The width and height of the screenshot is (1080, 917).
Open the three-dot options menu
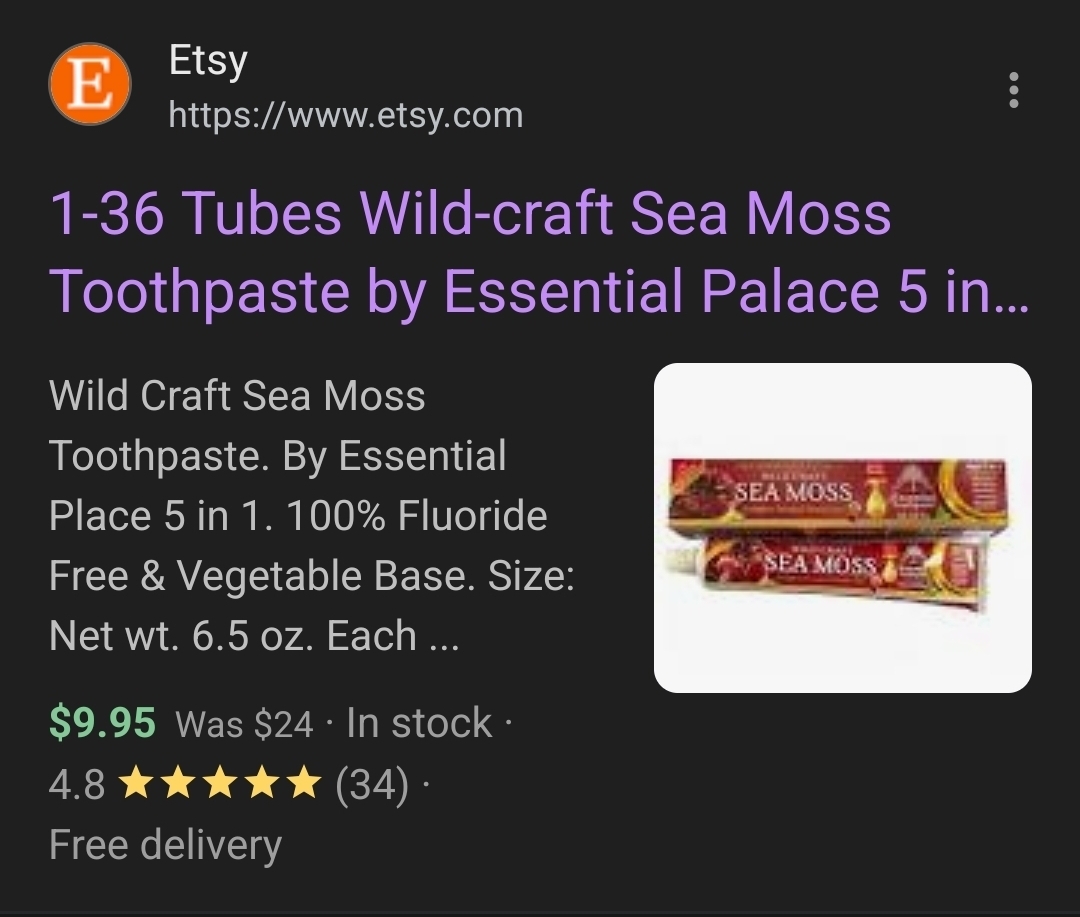click(1013, 90)
